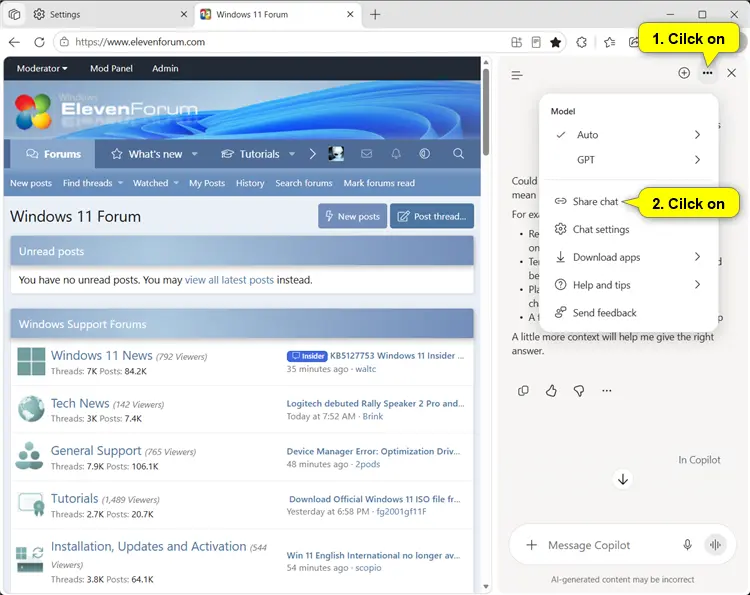Select the Auto model option

click(x=587, y=135)
